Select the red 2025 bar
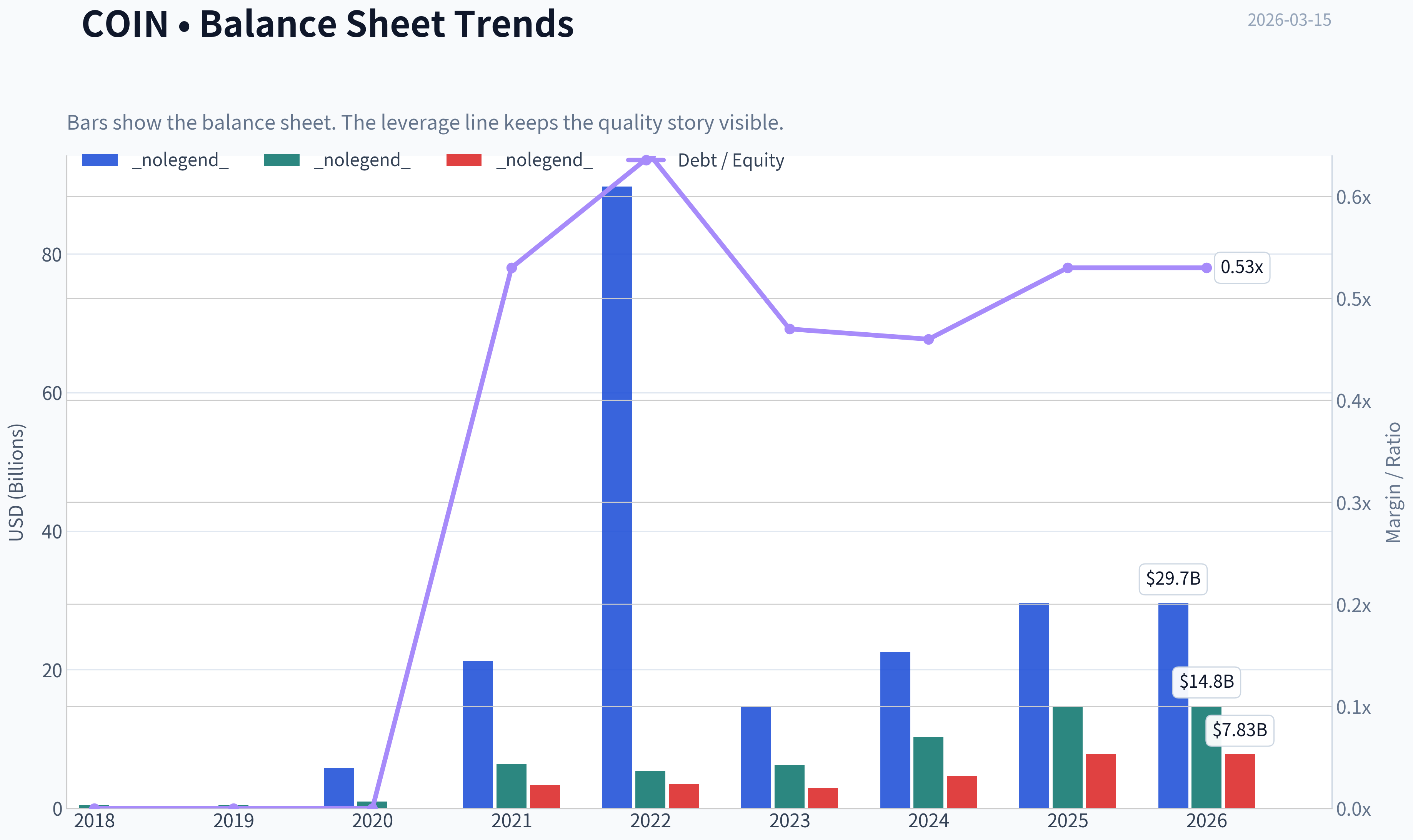 [x=1101, y=781]
